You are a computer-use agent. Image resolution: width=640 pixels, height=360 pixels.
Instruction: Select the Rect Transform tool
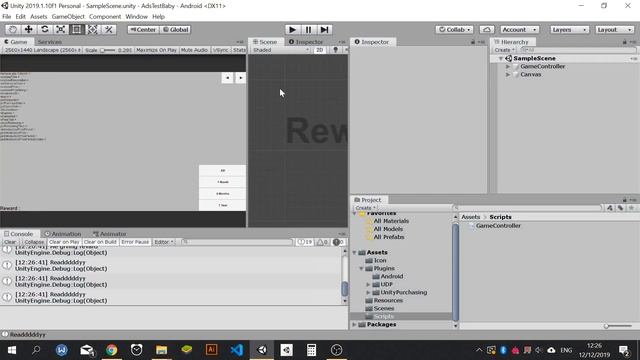76,29
